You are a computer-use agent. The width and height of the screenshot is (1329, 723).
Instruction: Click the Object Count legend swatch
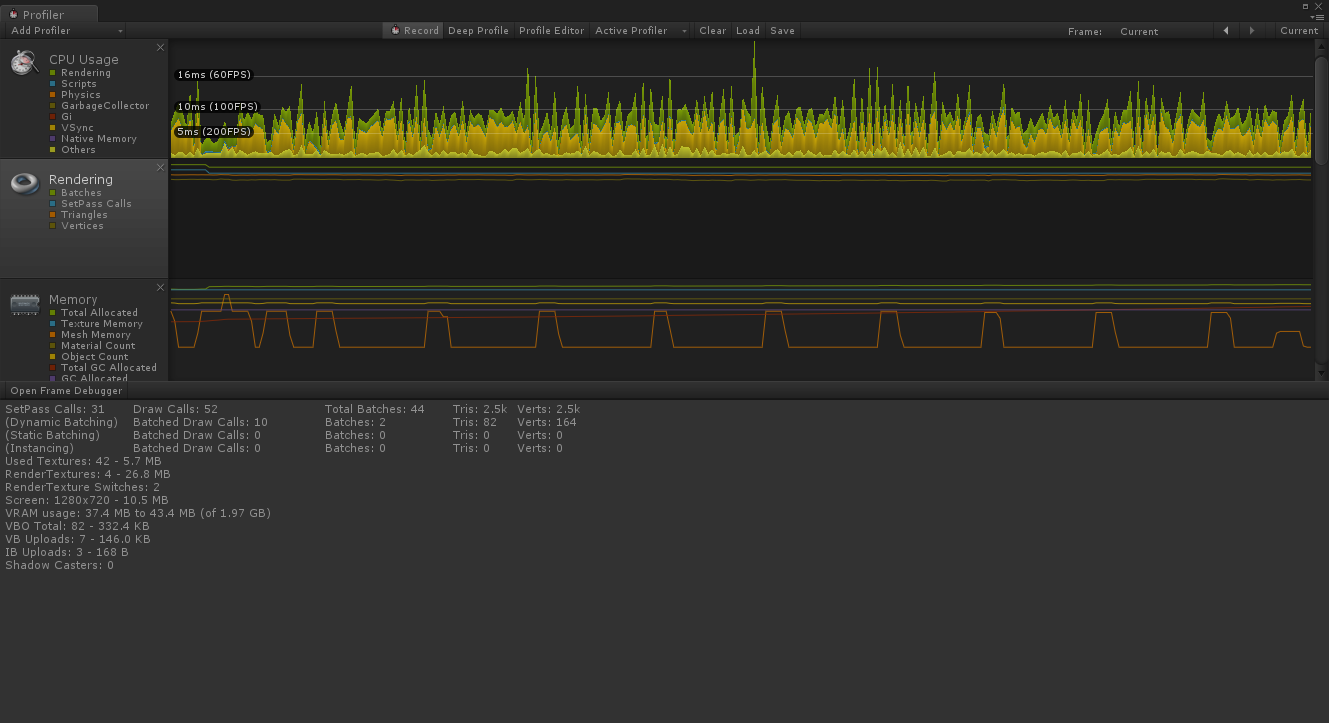pyautogui.click(x=52, y=357)
